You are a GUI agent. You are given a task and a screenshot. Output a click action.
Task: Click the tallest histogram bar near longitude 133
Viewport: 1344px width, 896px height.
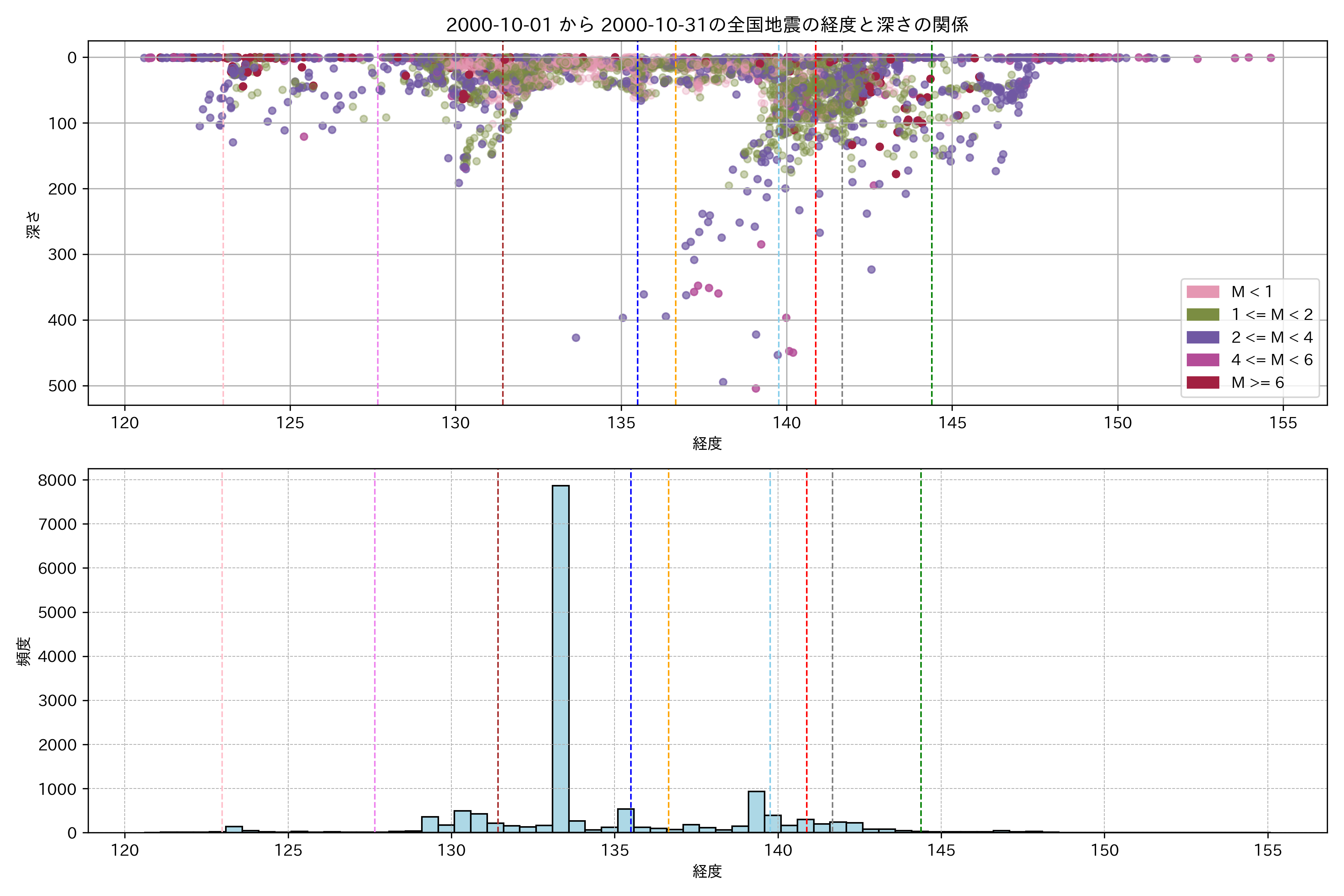561,657
